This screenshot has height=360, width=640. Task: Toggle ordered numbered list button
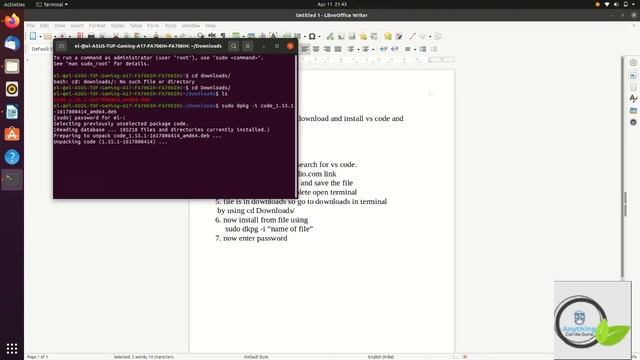pos(365,49)
